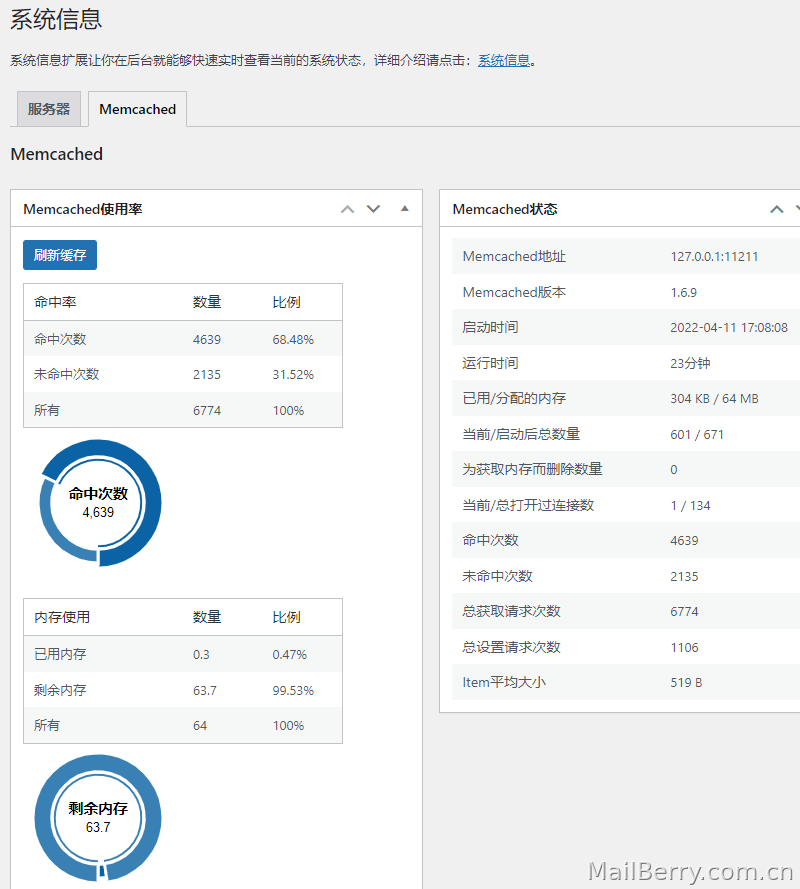Click the 命中次数 donut chart
This screenshot has height=889, width=800.
[x=99, y=503]
